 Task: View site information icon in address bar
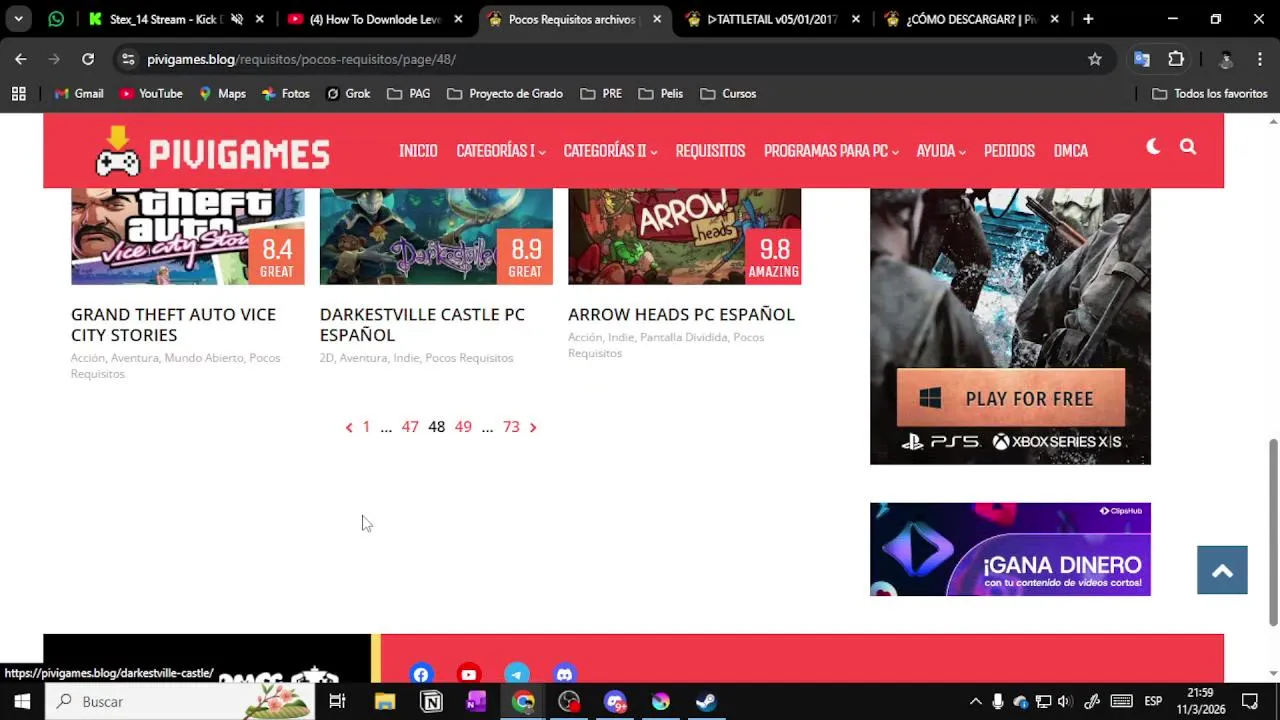point(127,59)
